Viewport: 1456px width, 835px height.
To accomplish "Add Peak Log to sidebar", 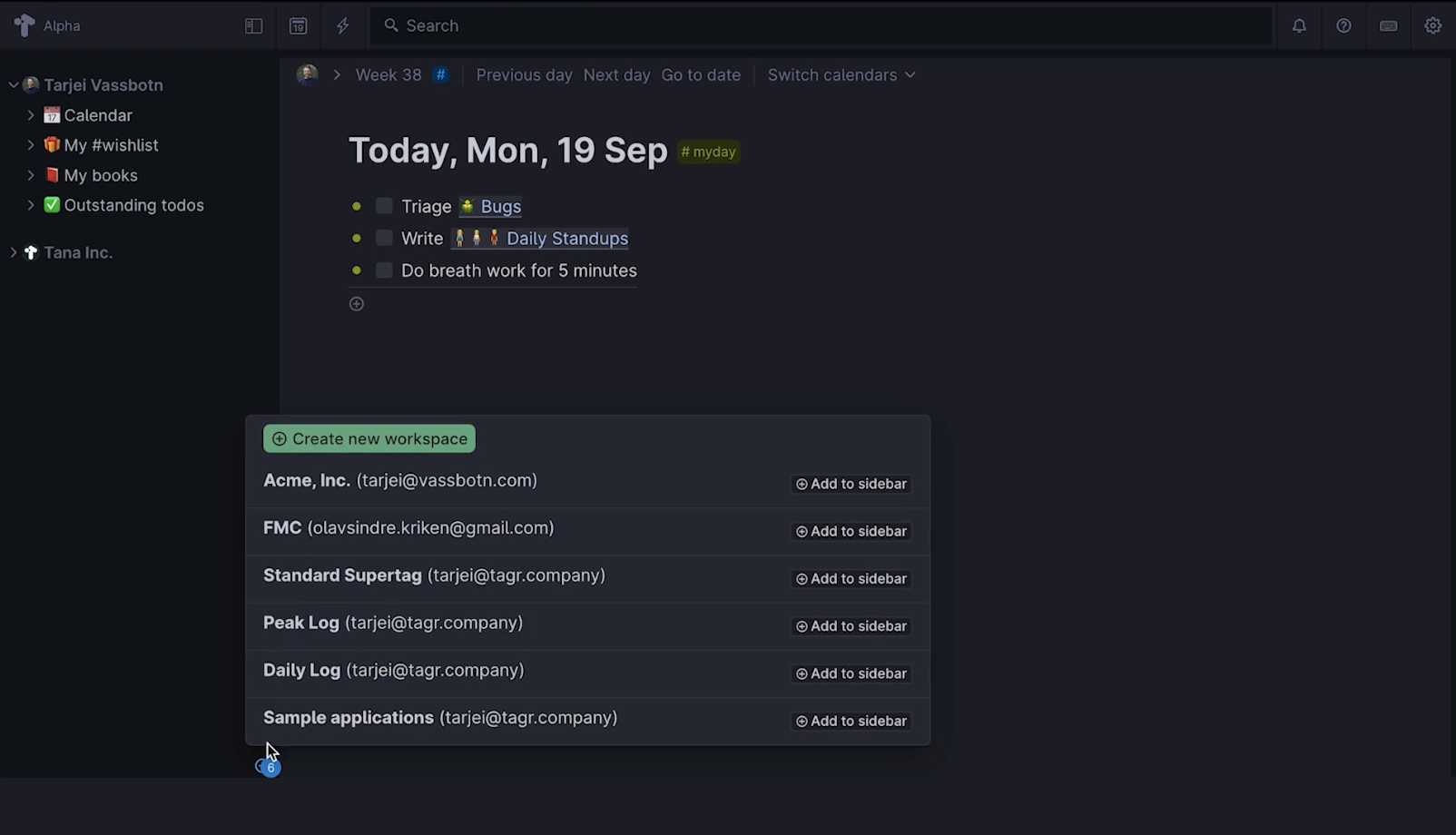I will tap(851, 626).
